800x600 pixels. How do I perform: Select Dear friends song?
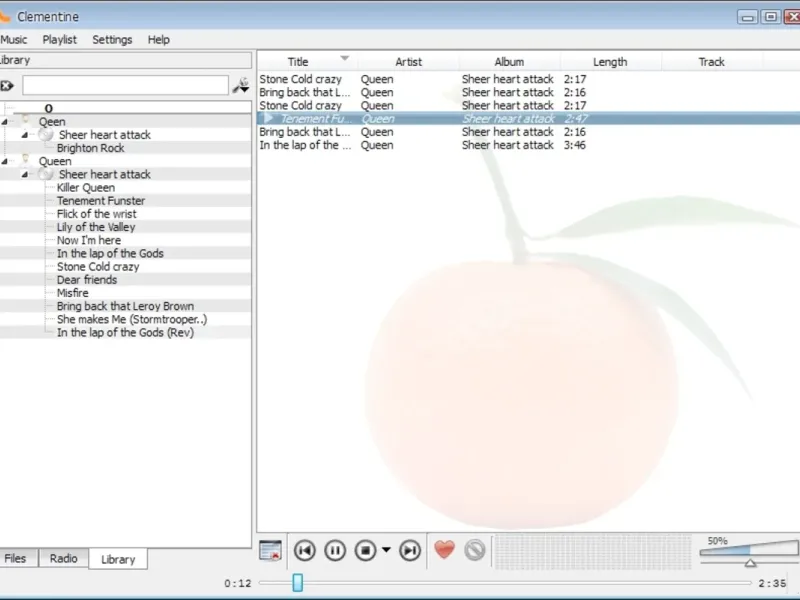coord(87,280)
